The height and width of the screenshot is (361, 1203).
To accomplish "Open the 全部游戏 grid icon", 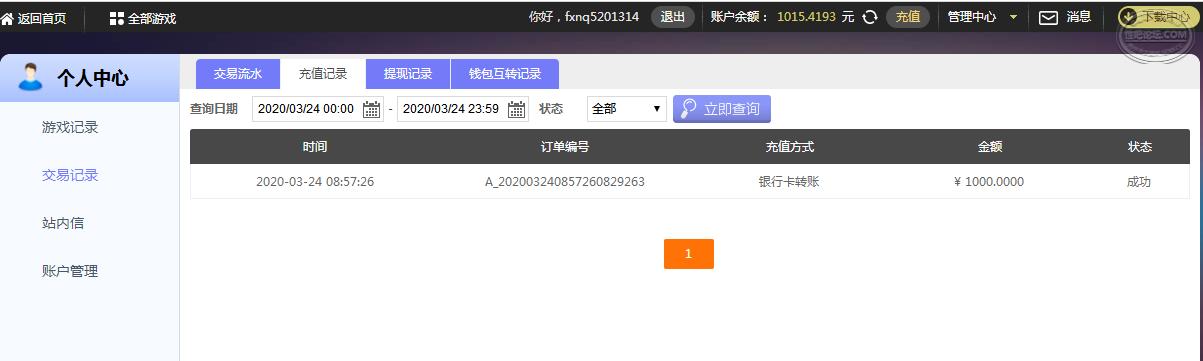I will click(117, 18).
